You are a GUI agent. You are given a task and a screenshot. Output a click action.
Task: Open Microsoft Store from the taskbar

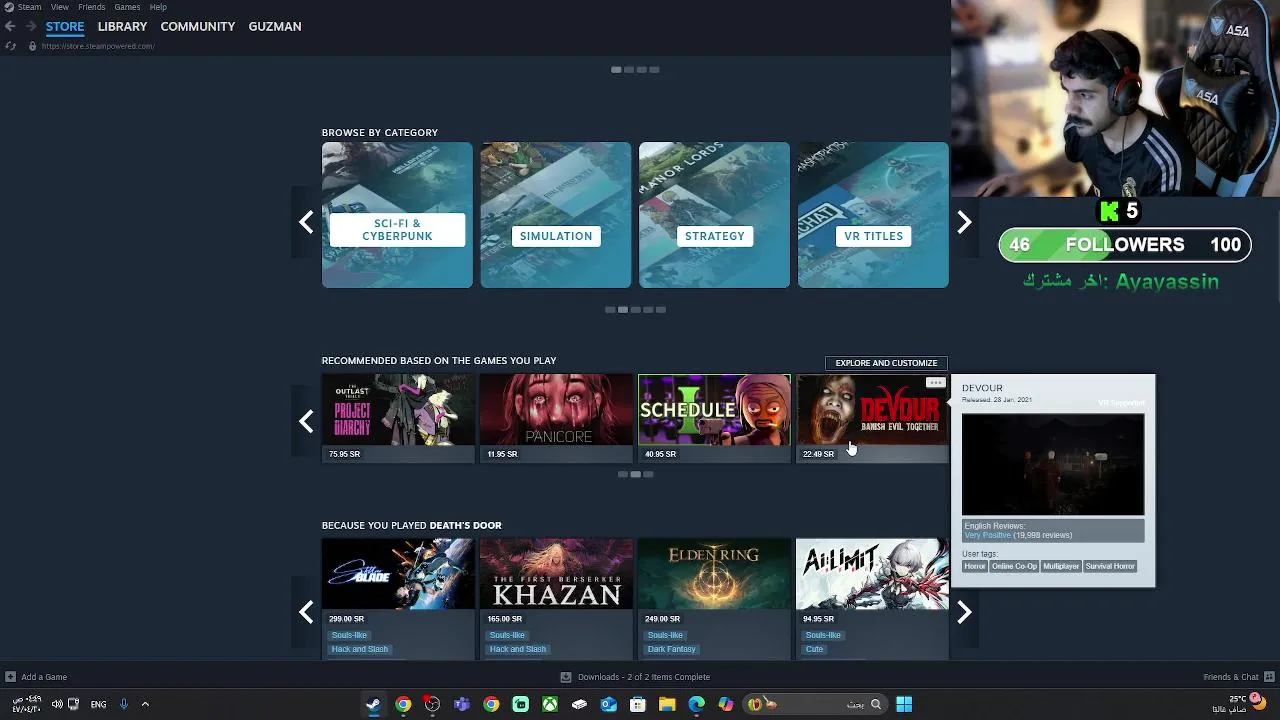pos(638,704)
